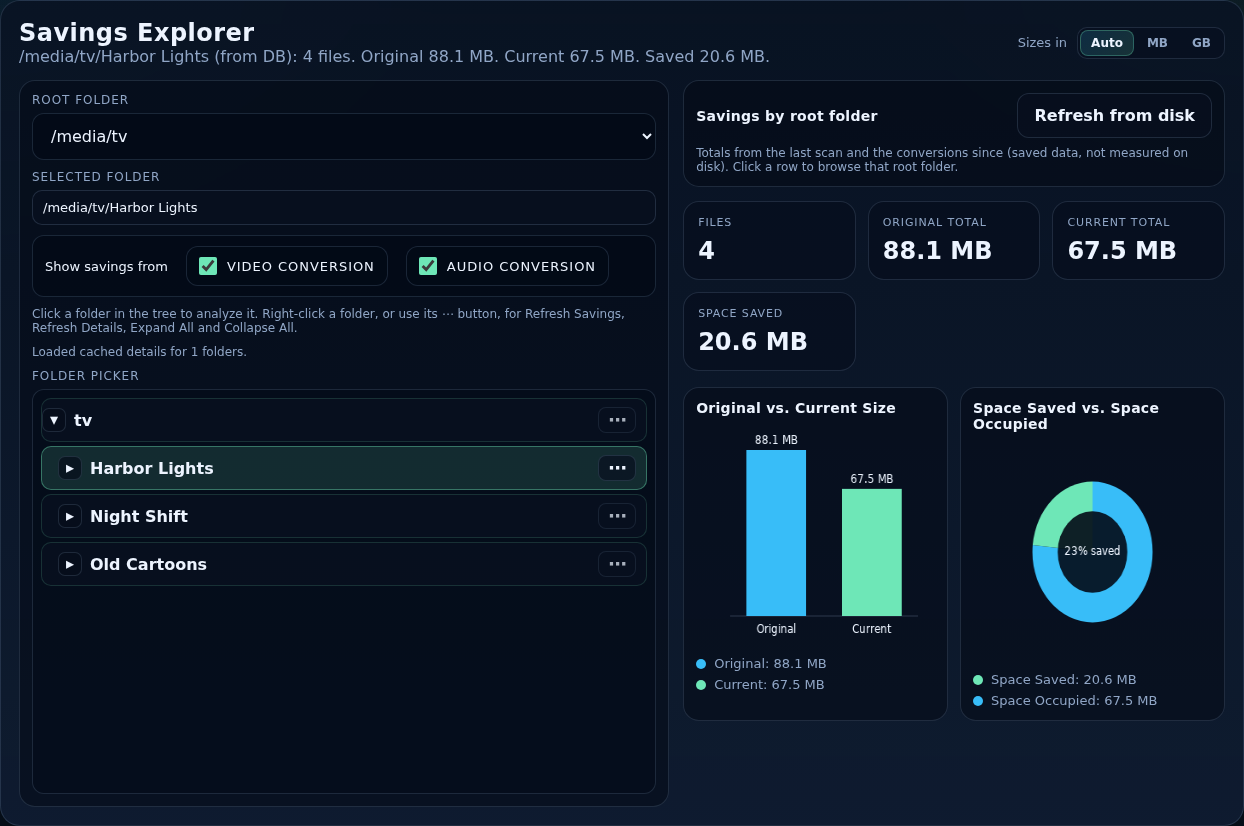Click the 23% saved donut center label
Screen dimensions: 1244x826
click(1092, 551)
